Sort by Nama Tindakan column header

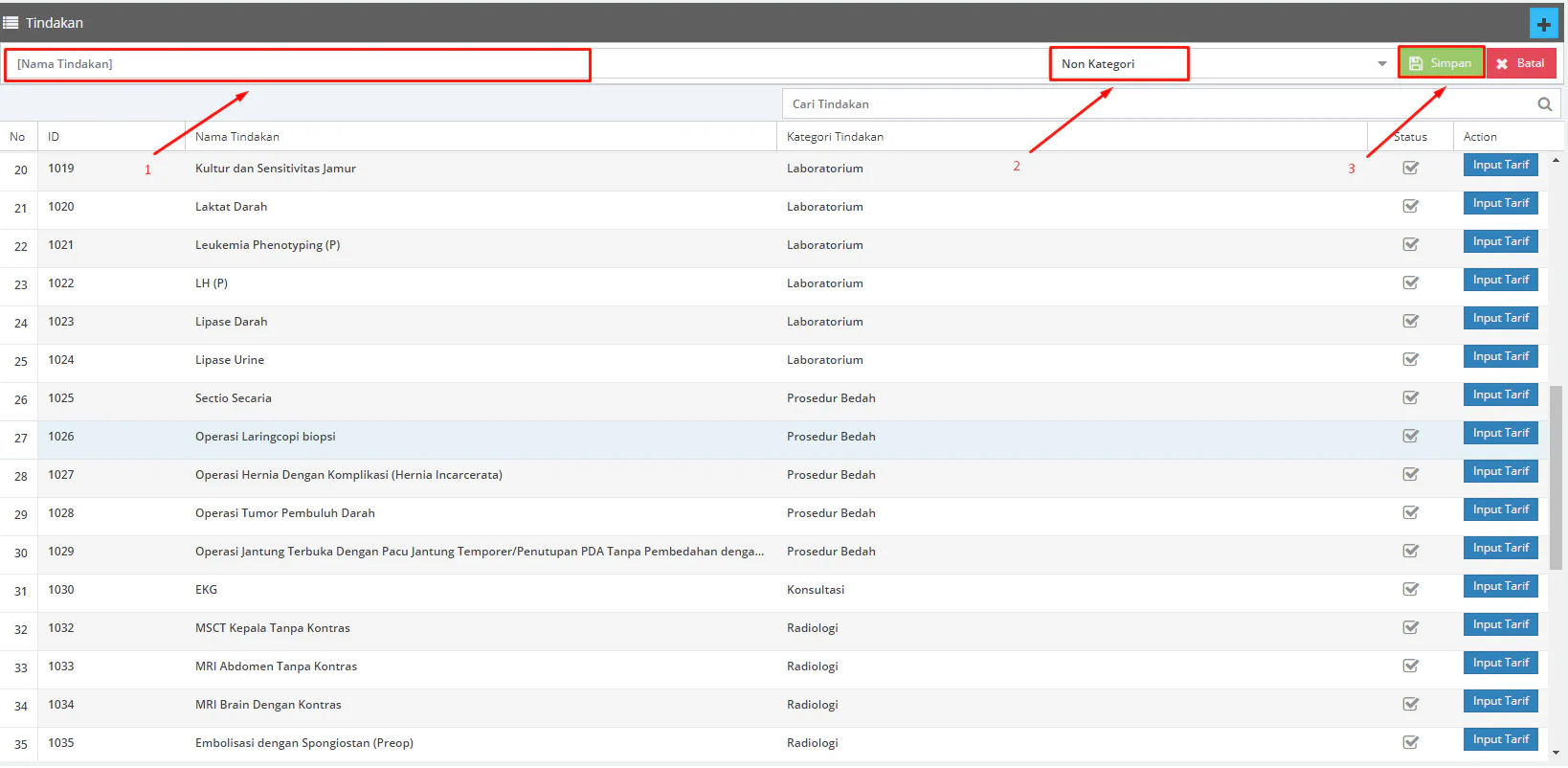point(237,137)
